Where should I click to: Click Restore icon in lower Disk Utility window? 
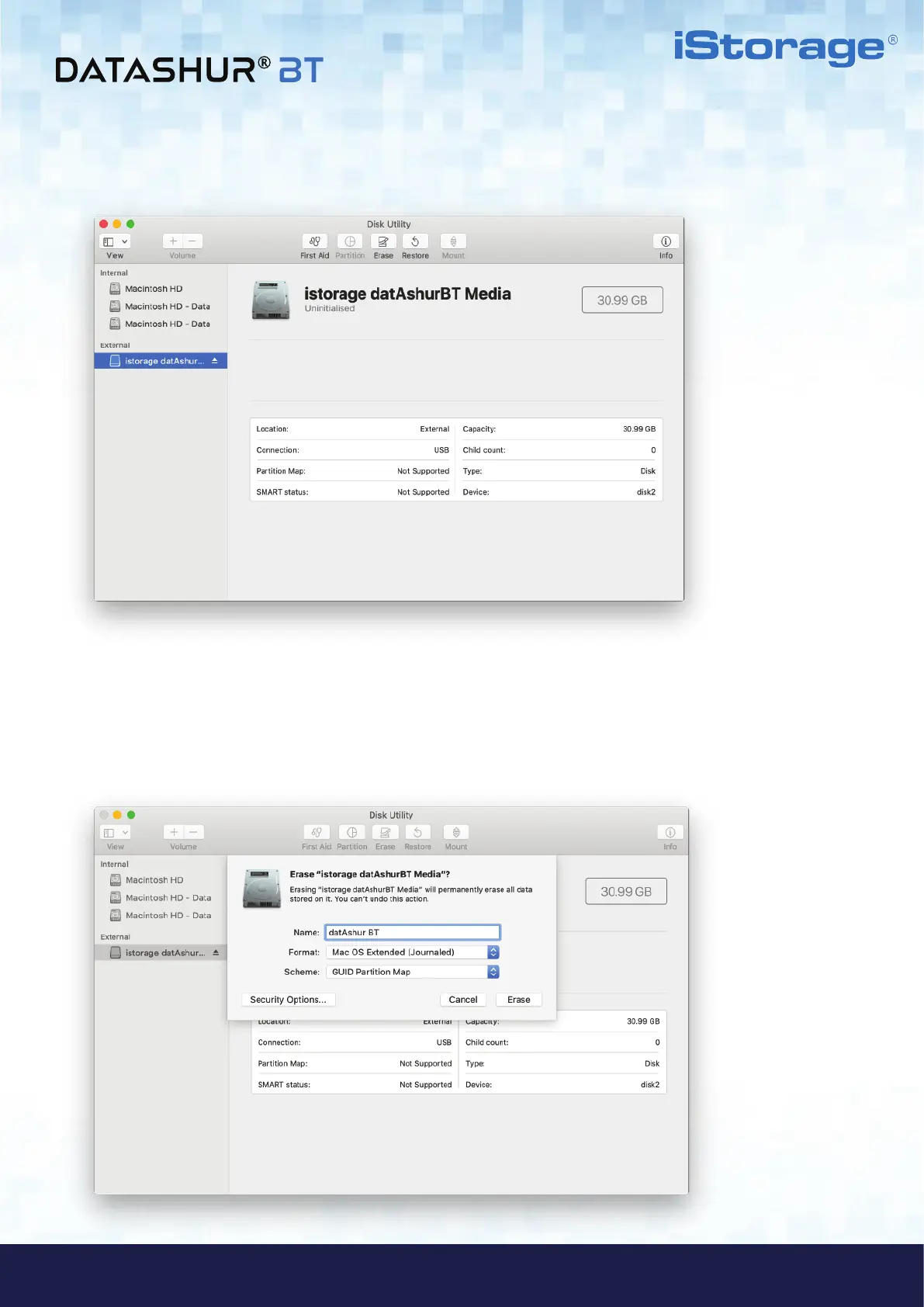(417, 832)
